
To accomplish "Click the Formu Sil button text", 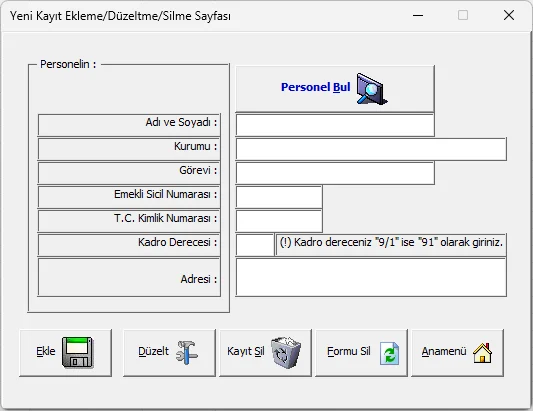I will pos(348,351).
